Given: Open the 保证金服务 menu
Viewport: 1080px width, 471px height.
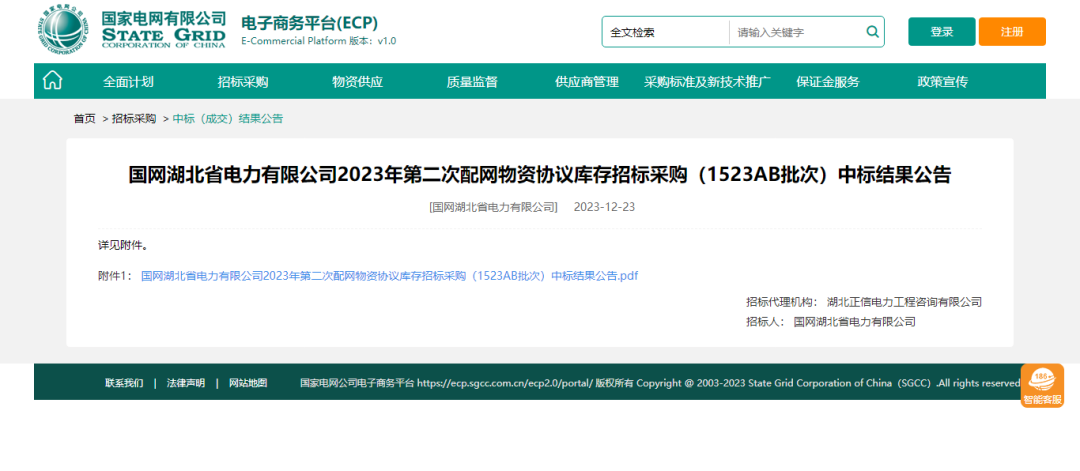Looking at the screenshot, I should (828, 82).
